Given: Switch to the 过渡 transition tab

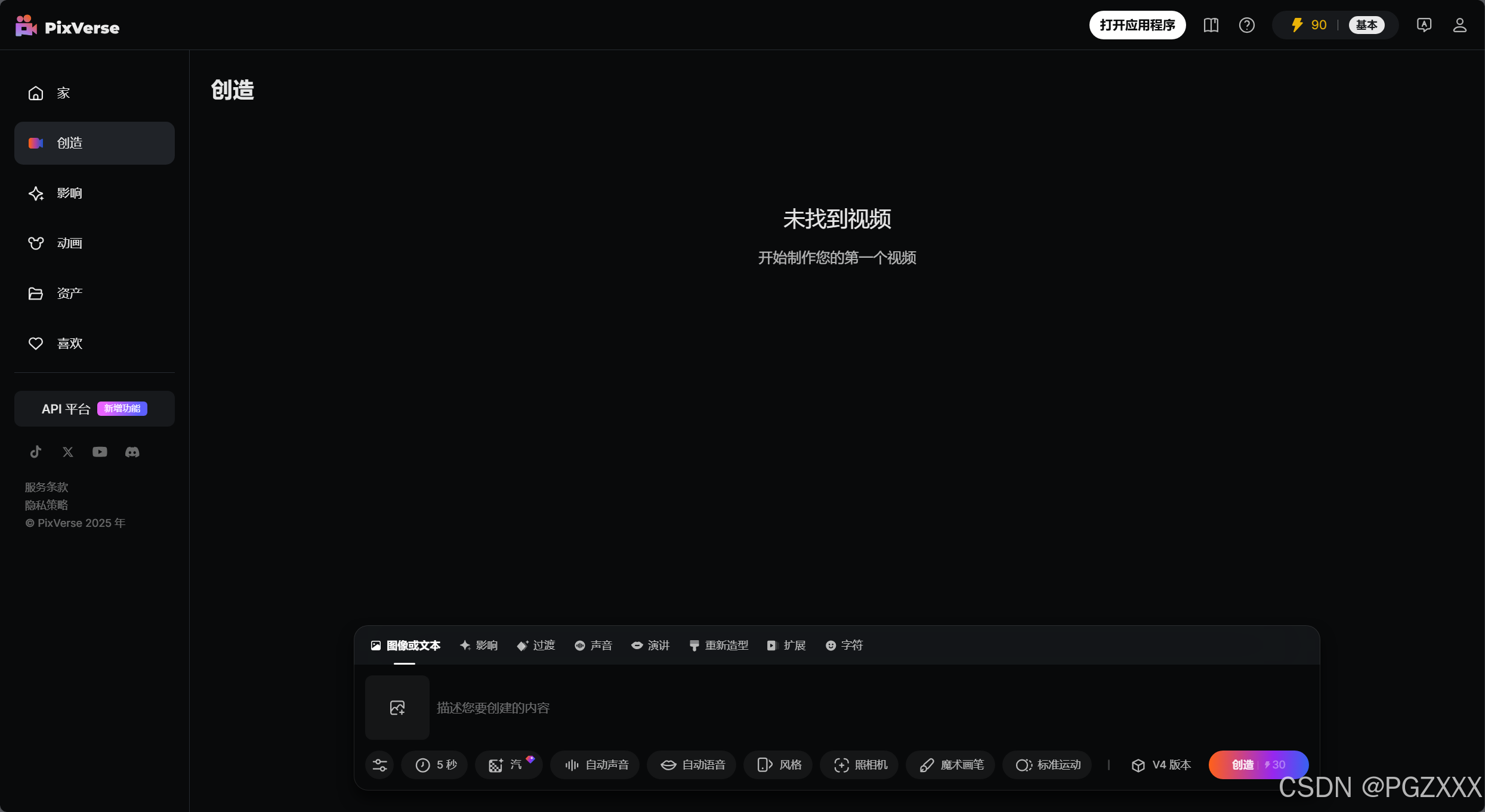Looking at the screenshot, I should pos(536,646).
